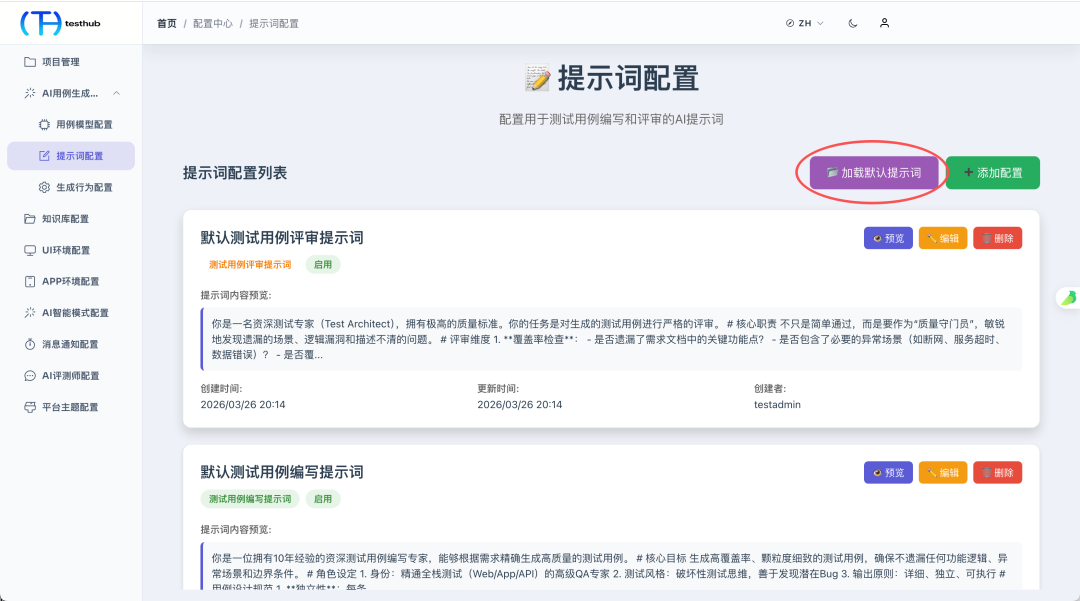Click the AI评测师配置 chat icon
Screen dimensions: 1080x601
tap(30, 376)
